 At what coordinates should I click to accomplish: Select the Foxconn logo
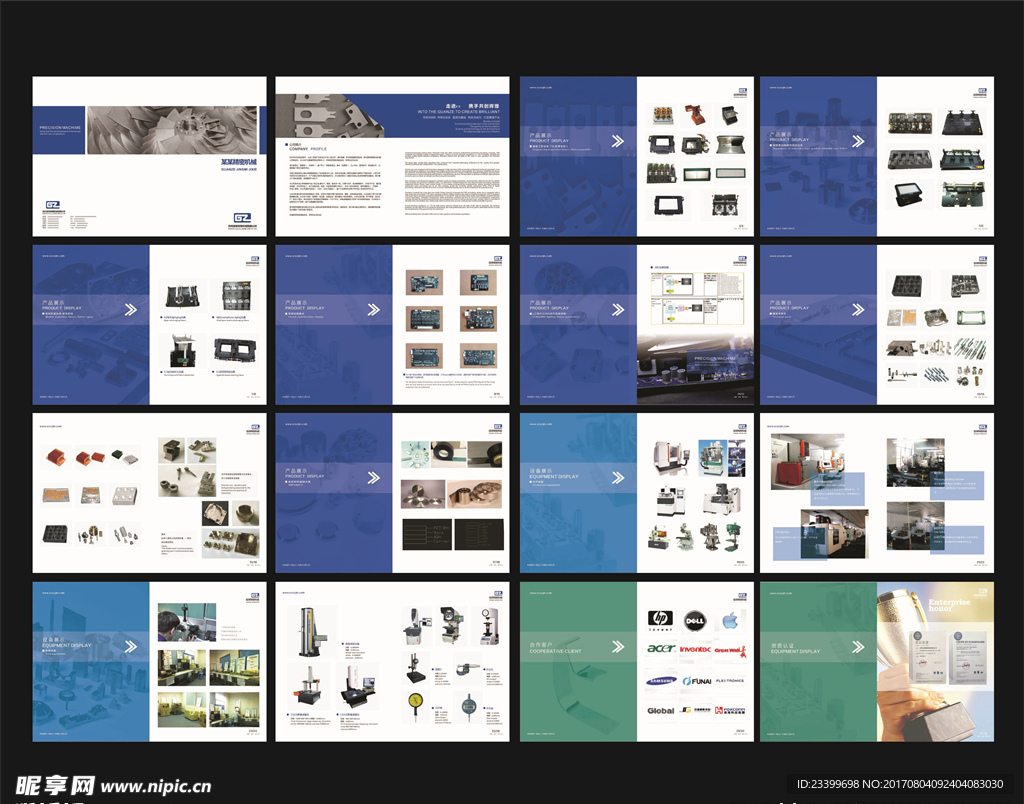pos(732,711)
